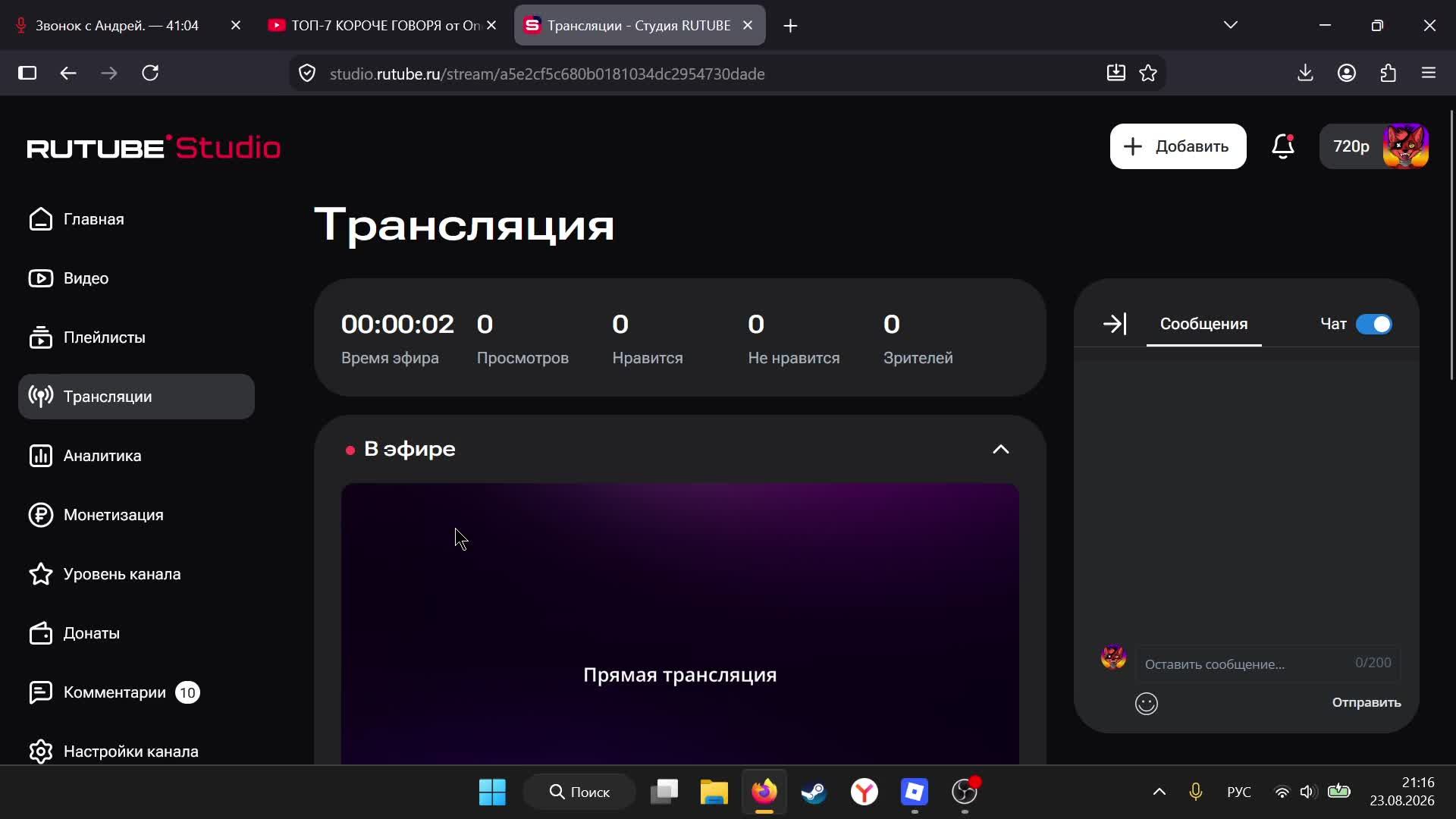This screenshot has width=1456, height=819.
Task: Click the 00:00:02 Время эфира value
Action: coord(397,325)
